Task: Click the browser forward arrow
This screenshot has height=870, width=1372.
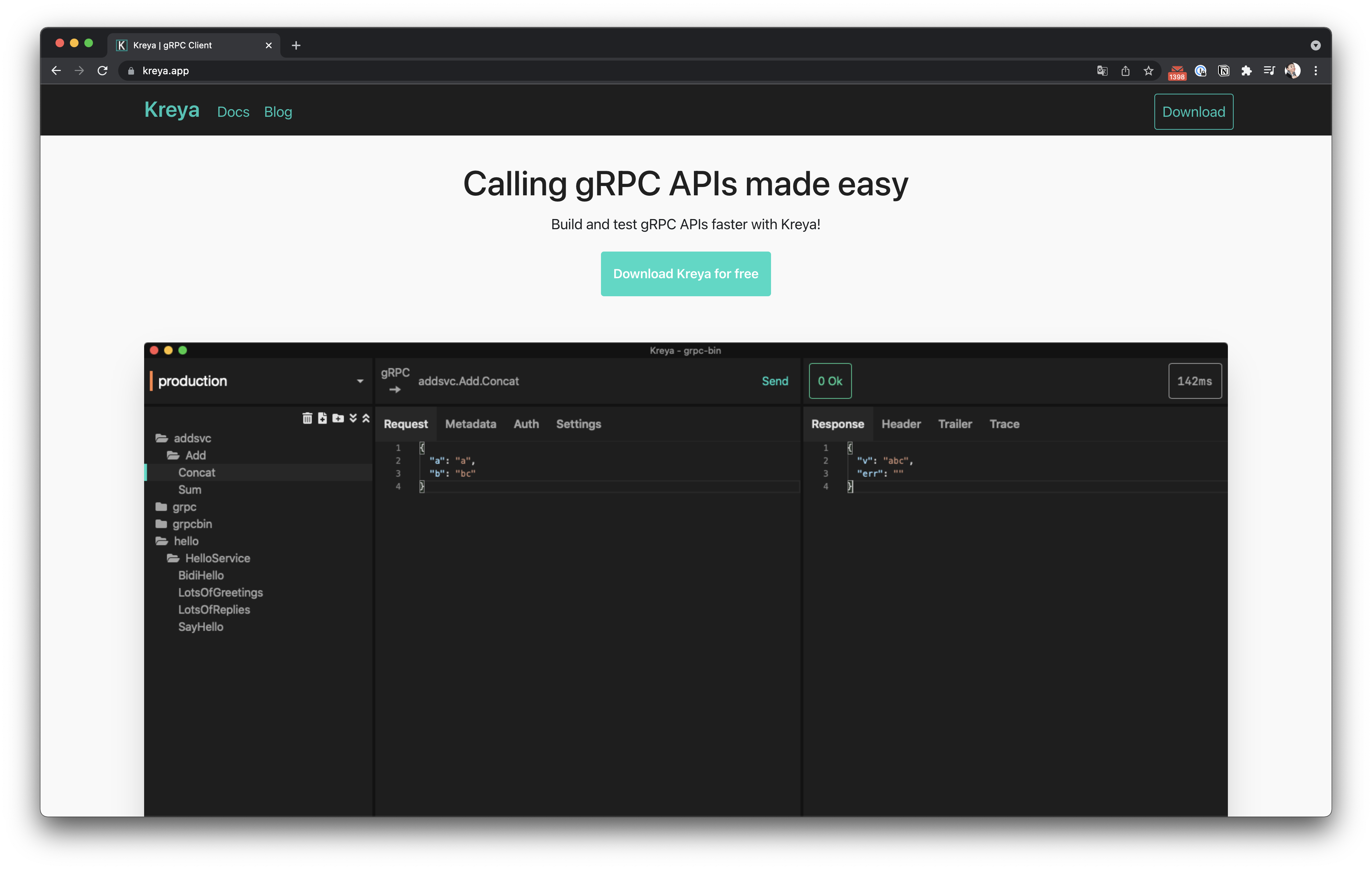Action: pyautogui.click(x=79, y=71)
